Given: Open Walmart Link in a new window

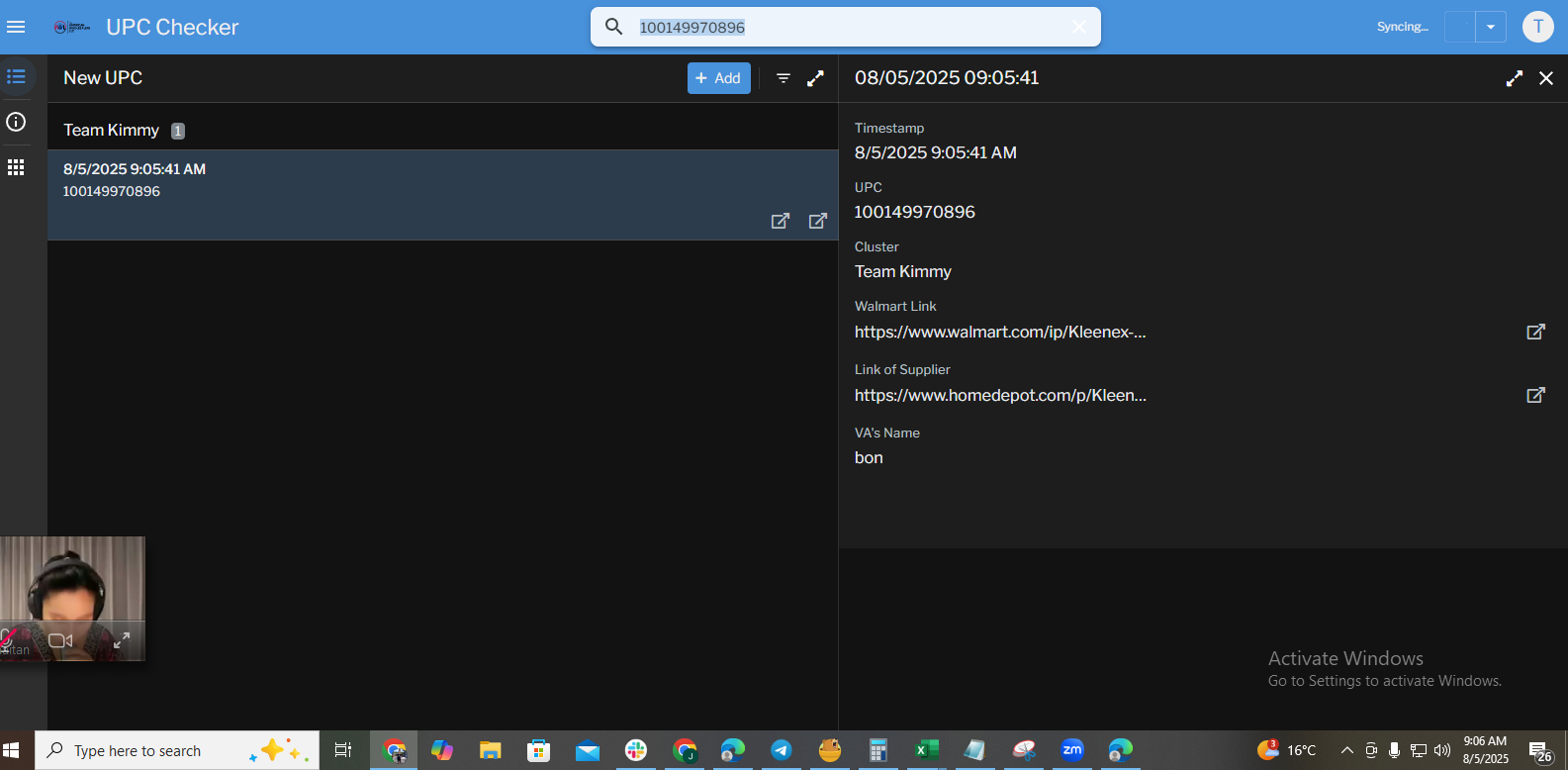Looking at the screenshot, I should (1535, 332).
